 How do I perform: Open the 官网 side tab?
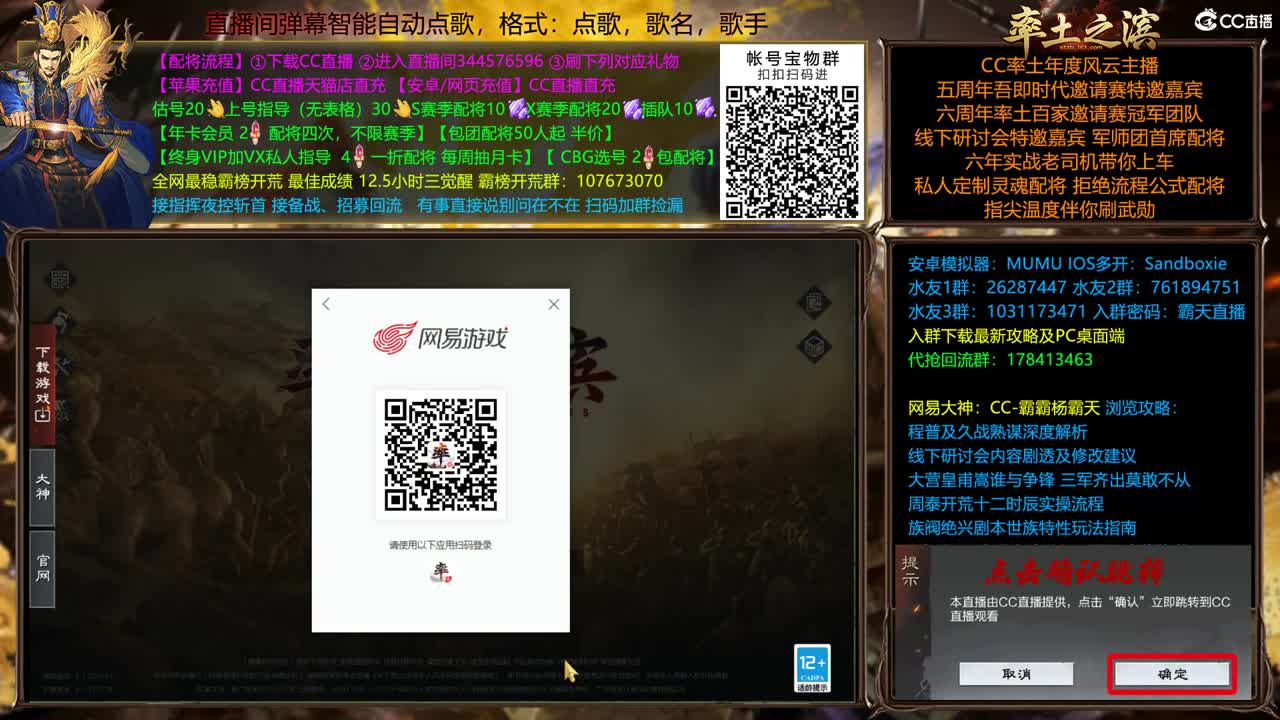coord(42,569)
